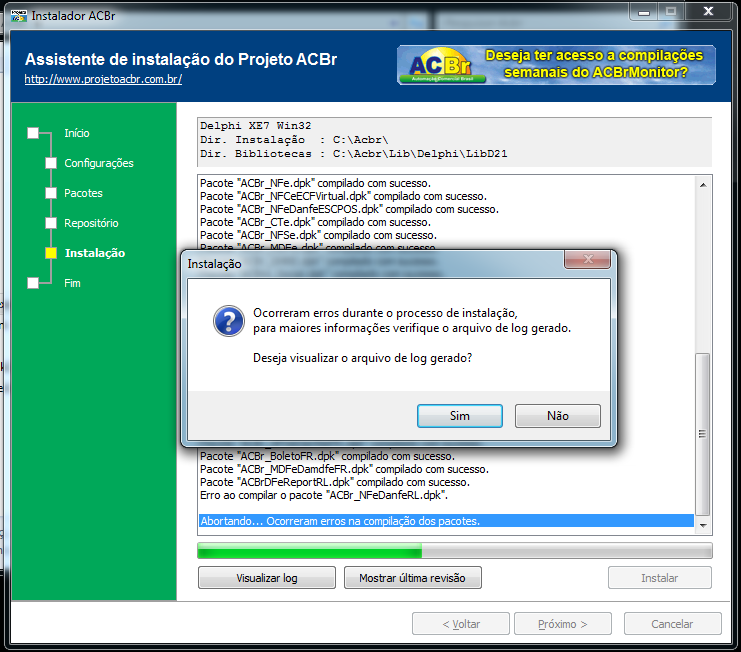This screenshot has width=741, height=652.
Task: Select the ACBr_NFe.dpk compiled log line
Action: tap(315, 183)
